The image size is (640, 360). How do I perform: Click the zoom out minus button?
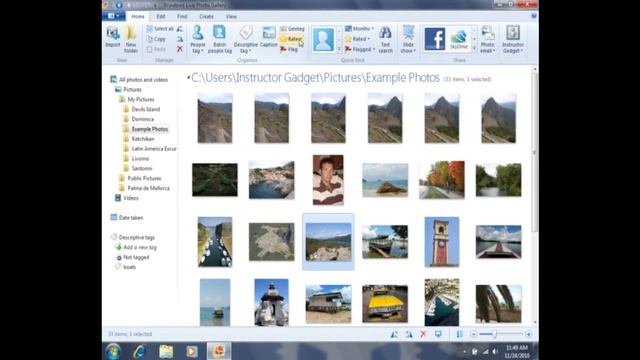click(473, 334)
